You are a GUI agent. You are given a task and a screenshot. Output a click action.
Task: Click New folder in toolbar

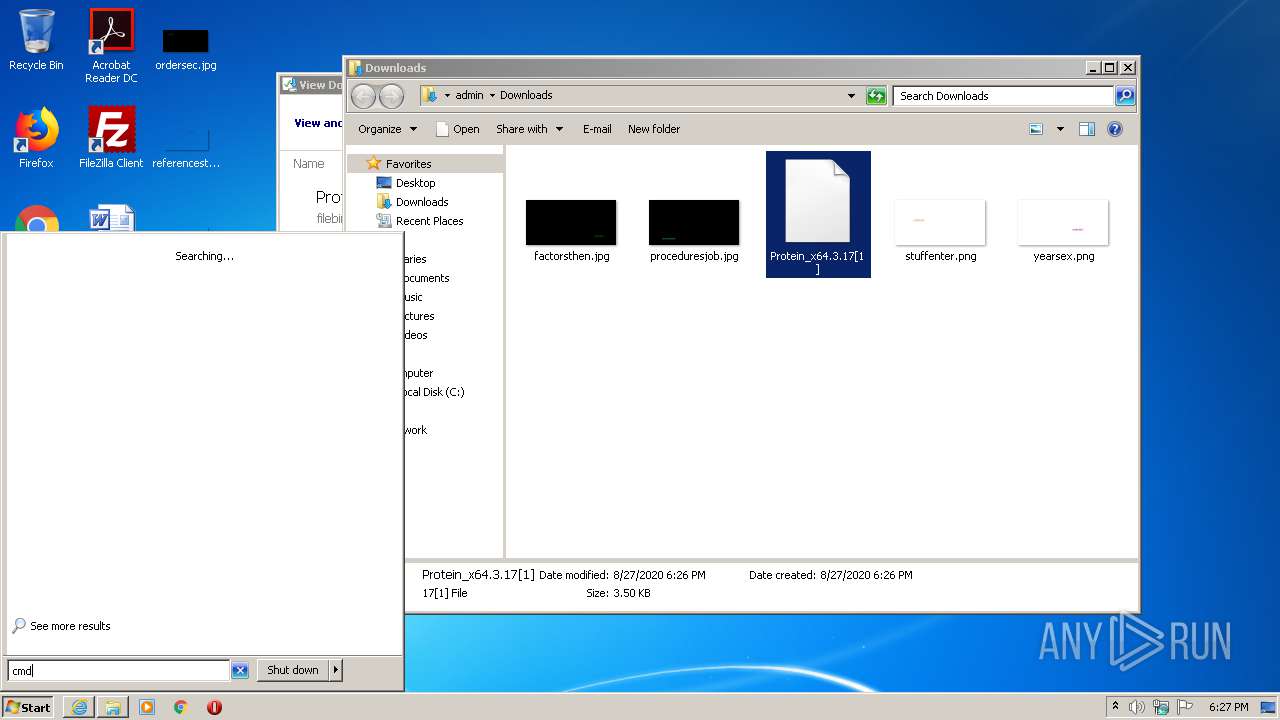click(x=654, y=129)
